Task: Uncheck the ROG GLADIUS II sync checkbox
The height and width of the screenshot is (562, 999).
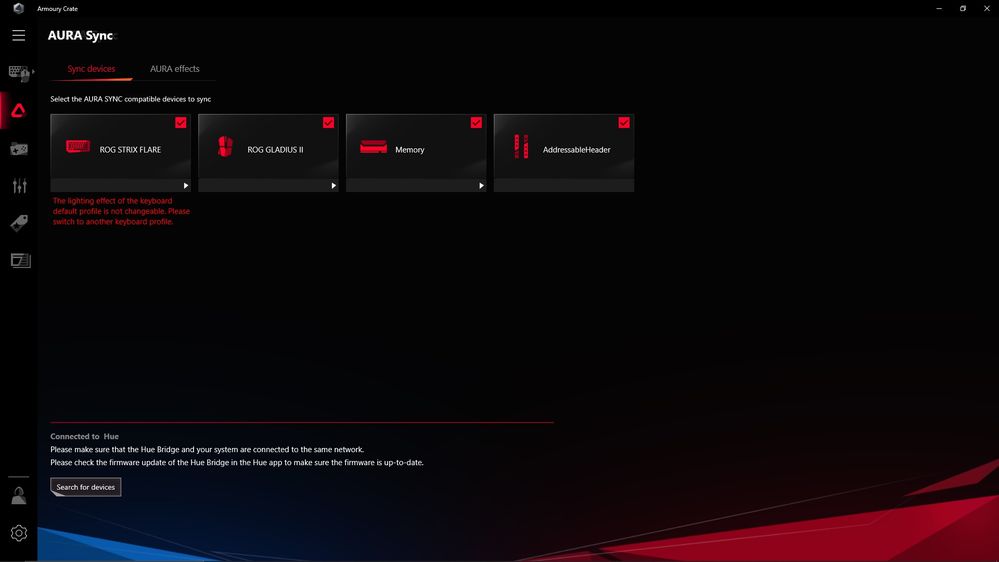Action: click(x=329, y=122)
